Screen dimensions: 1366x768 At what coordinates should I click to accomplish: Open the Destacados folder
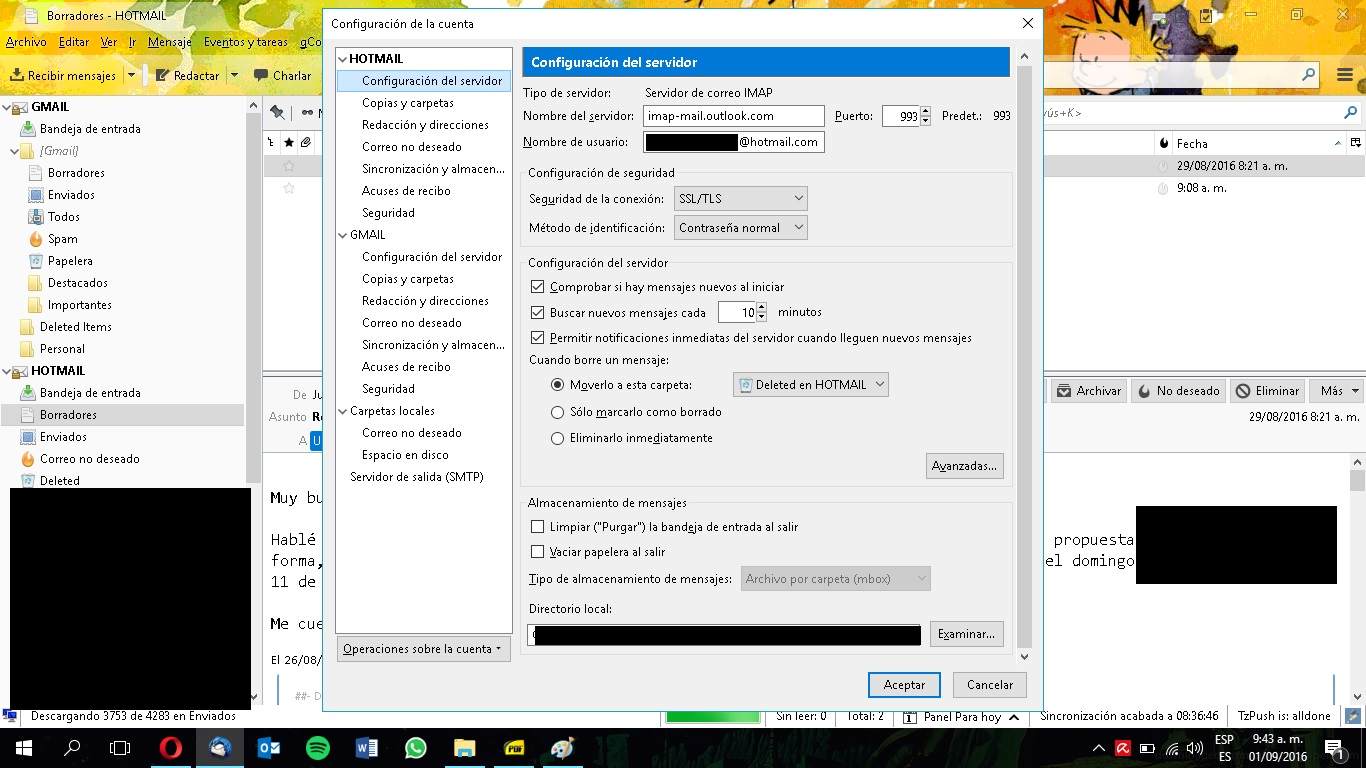[x=77, y=283]
